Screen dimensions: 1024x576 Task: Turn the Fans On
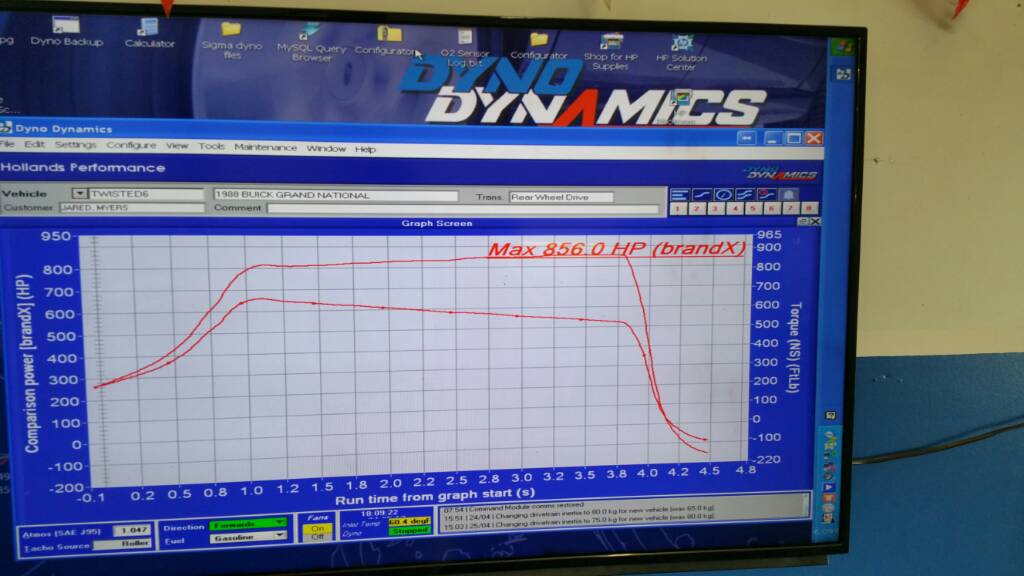click(x=317, y=528)
